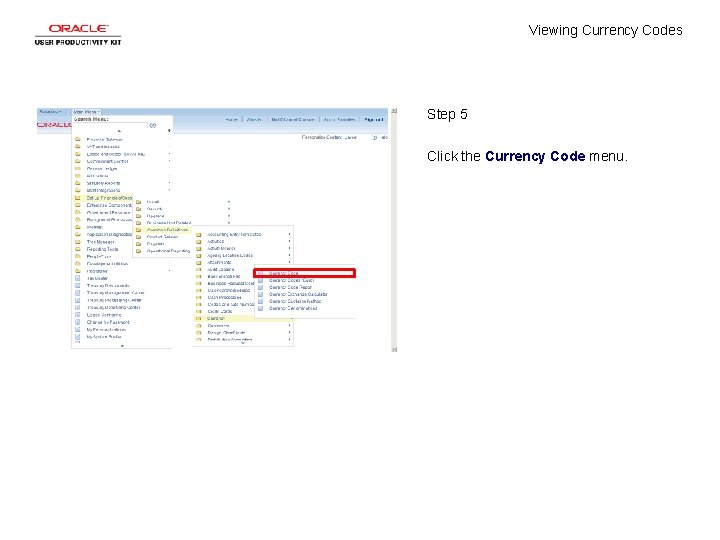Click the page scrollbar up arrow
The image size is (720, 540).
point(394,111)
